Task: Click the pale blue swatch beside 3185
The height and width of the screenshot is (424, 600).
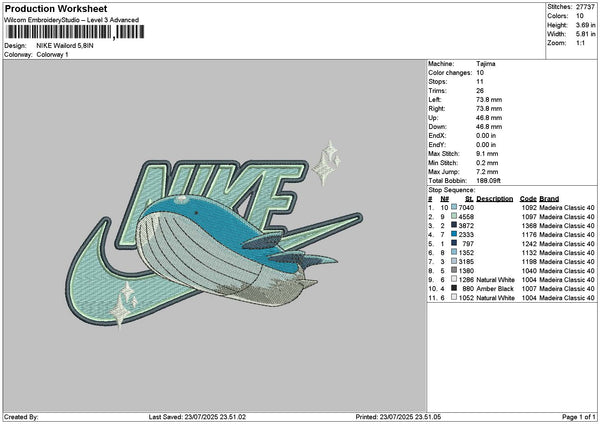Action: 454,261
